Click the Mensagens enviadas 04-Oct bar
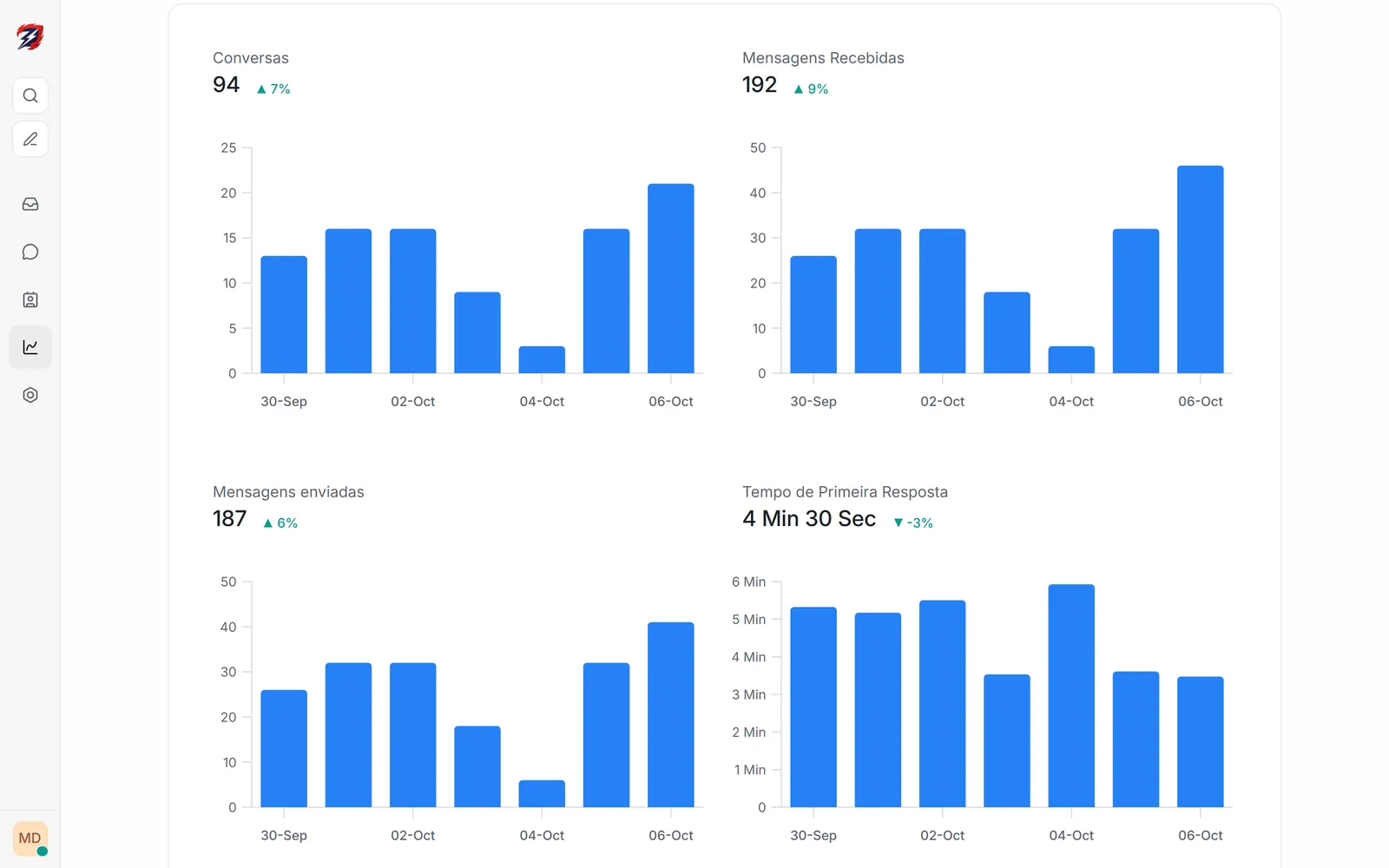This screenshot has height=868, width=1389. pos(542,793)
